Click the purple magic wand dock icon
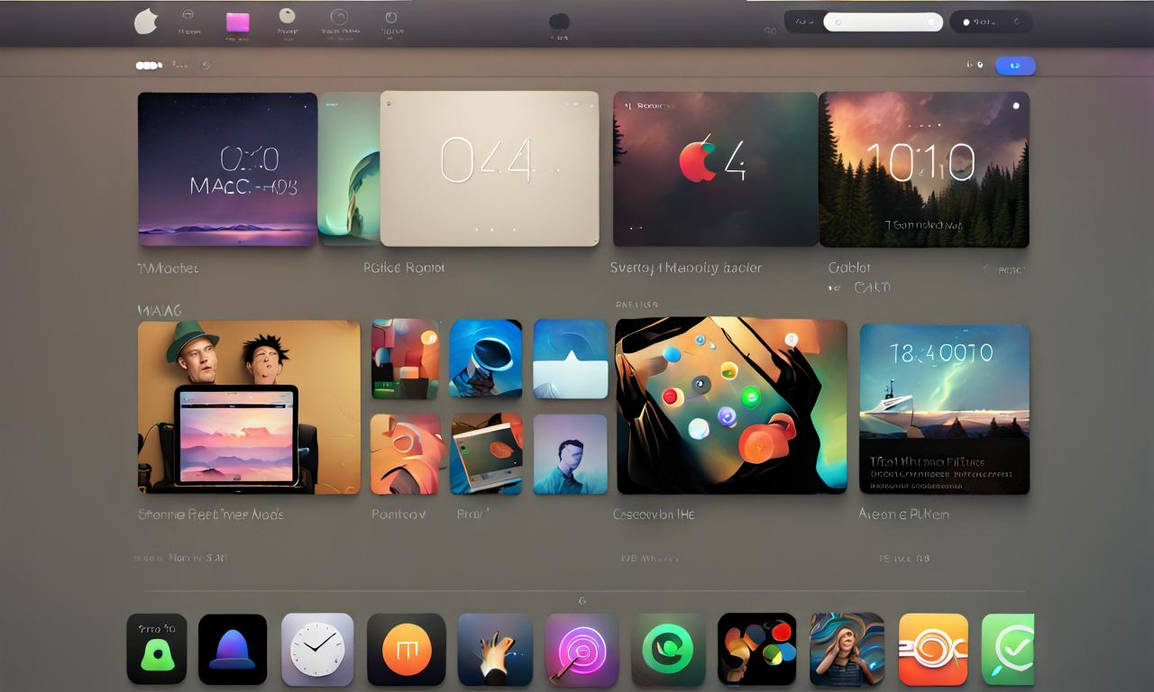Screen dimensions: 1154x692 tap(582, 648)
